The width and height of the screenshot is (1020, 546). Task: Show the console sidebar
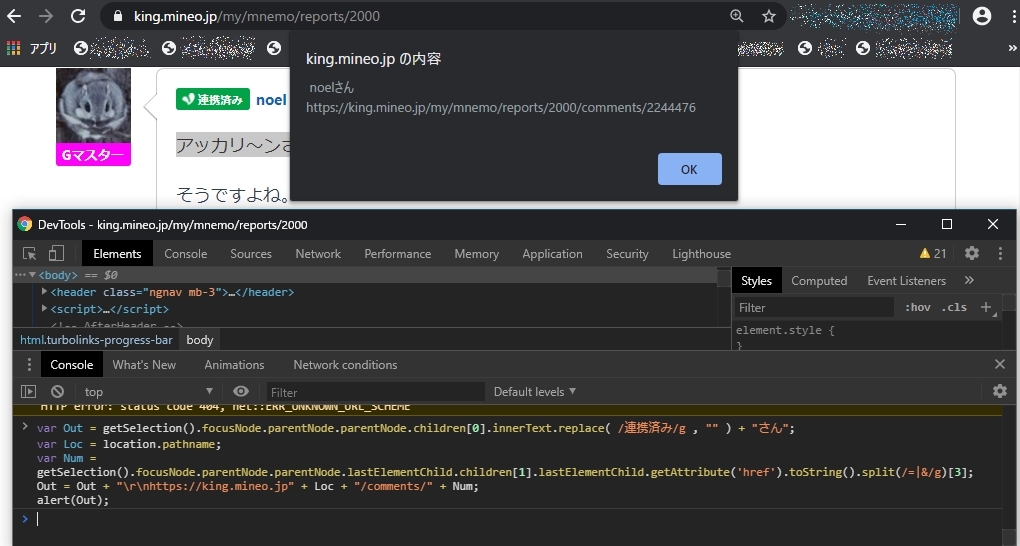[29, 392]
